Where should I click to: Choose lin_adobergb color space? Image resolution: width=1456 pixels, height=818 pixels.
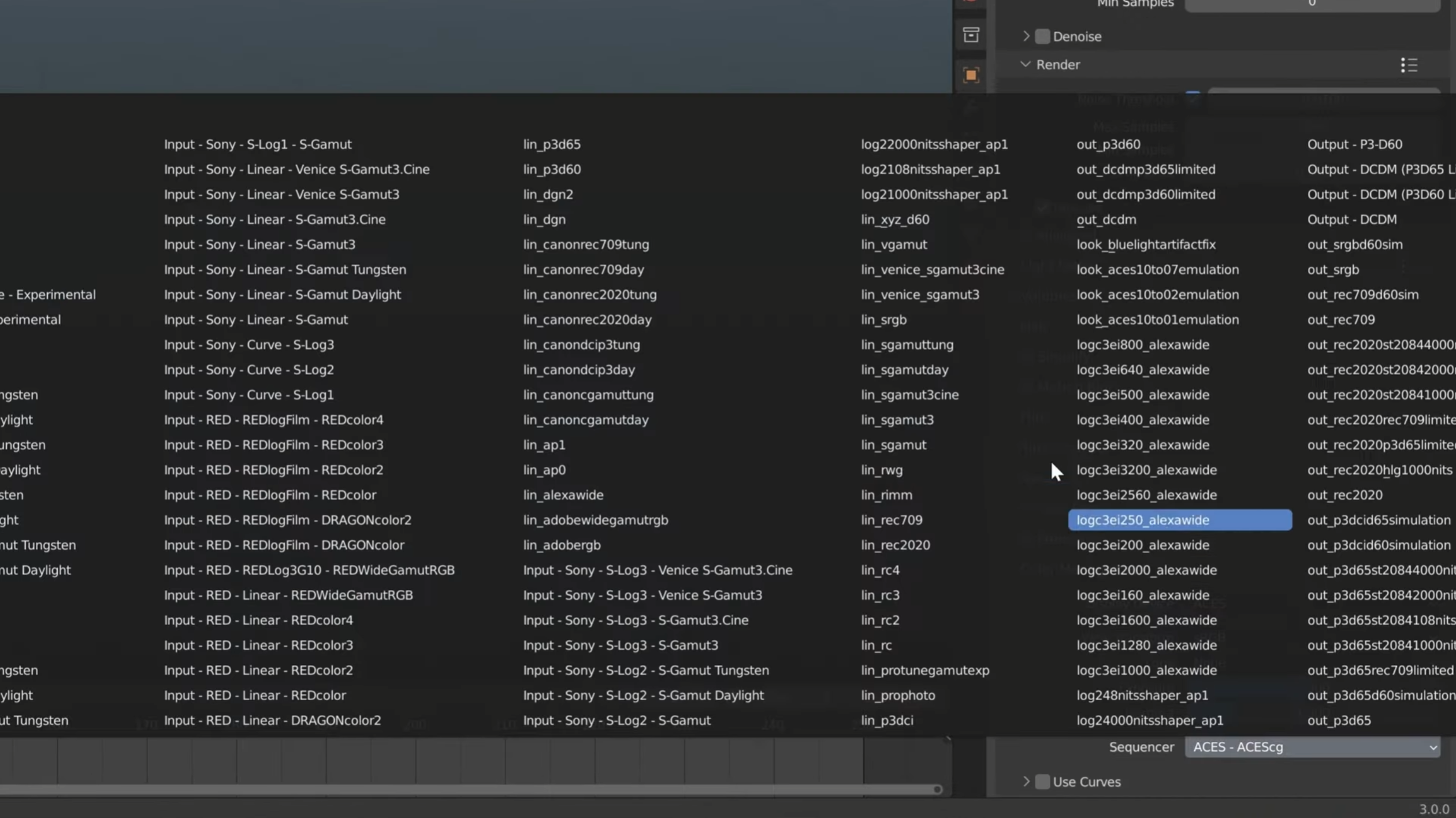tap(561, 545)
